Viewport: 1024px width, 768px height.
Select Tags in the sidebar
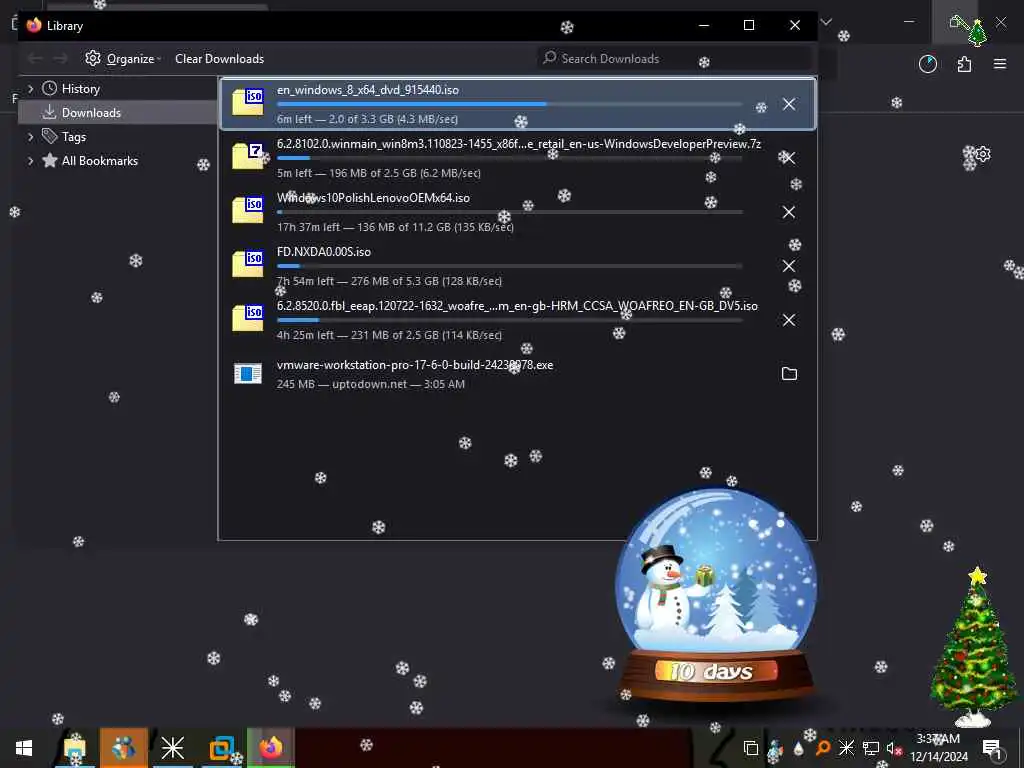[73, 136]
